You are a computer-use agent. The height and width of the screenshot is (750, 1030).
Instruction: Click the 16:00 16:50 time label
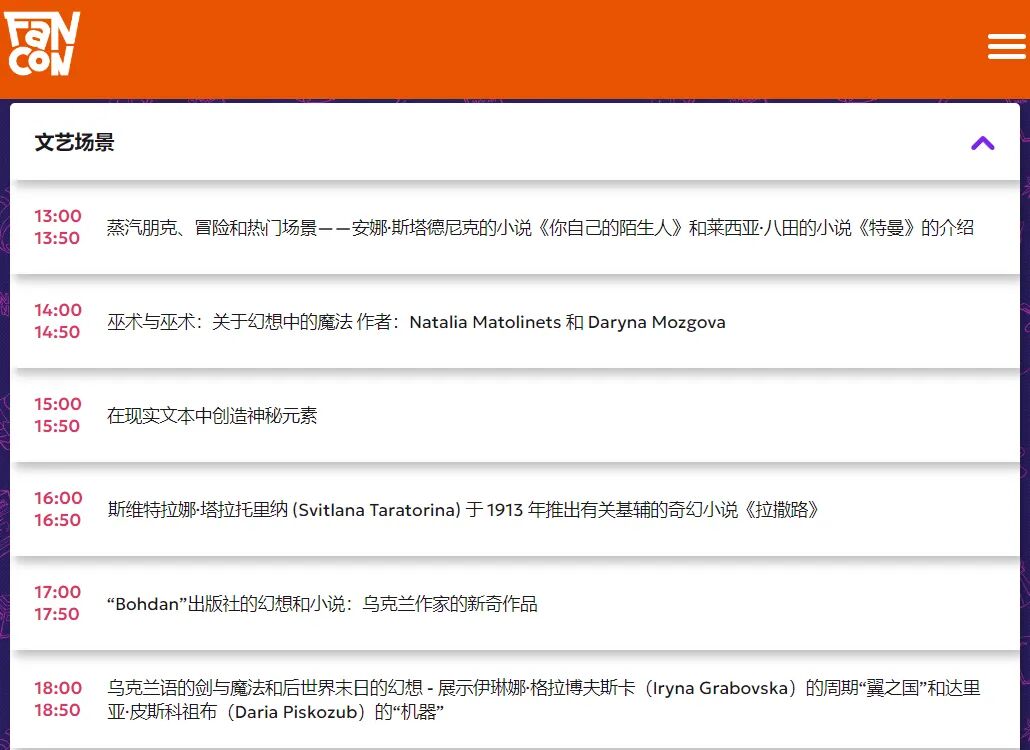click(x=58, y=509)
